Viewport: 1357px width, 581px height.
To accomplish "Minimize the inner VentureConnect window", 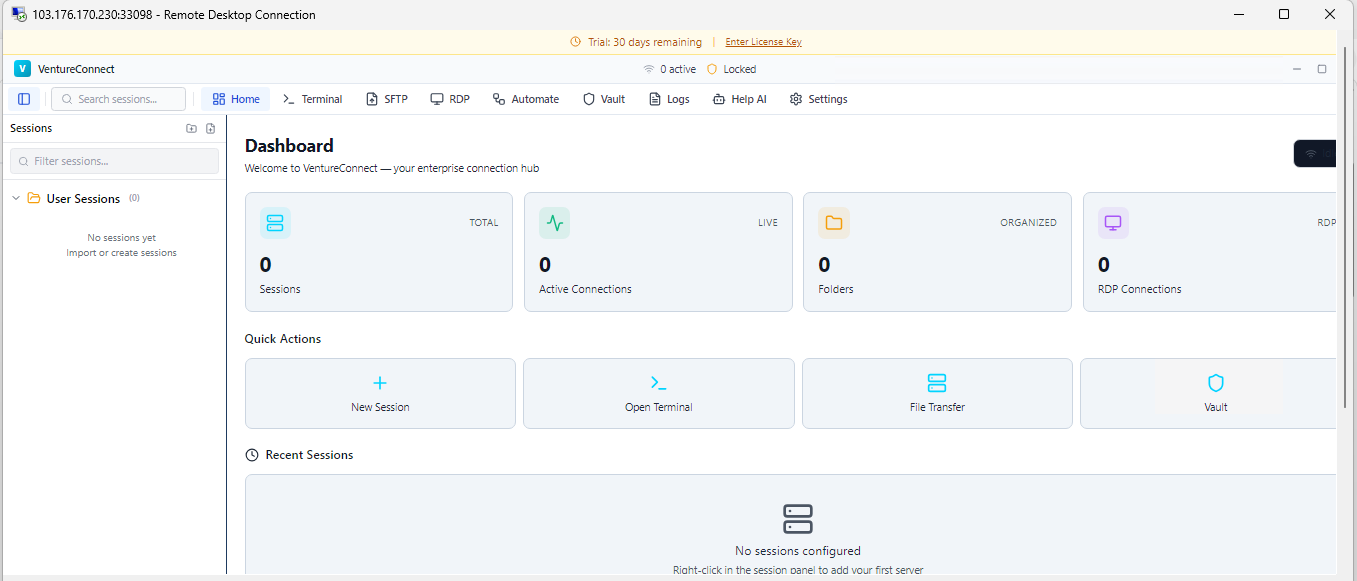I will pos(1297,69).
